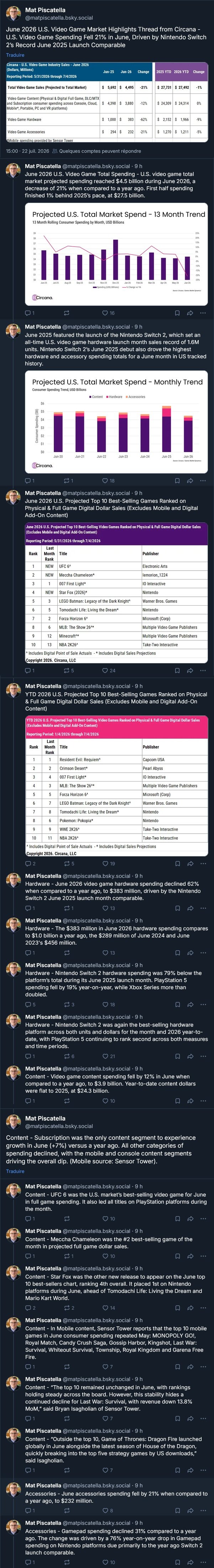Bookmark the June 2026 Total Spending post
214x1568 pixels.
pyautogui.click(x=177, y=313)
